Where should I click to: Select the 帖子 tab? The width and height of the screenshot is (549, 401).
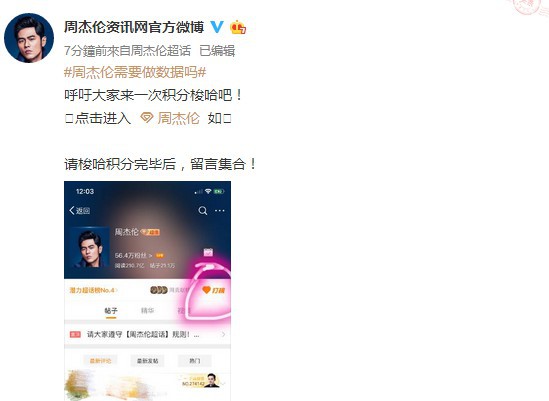111,311
